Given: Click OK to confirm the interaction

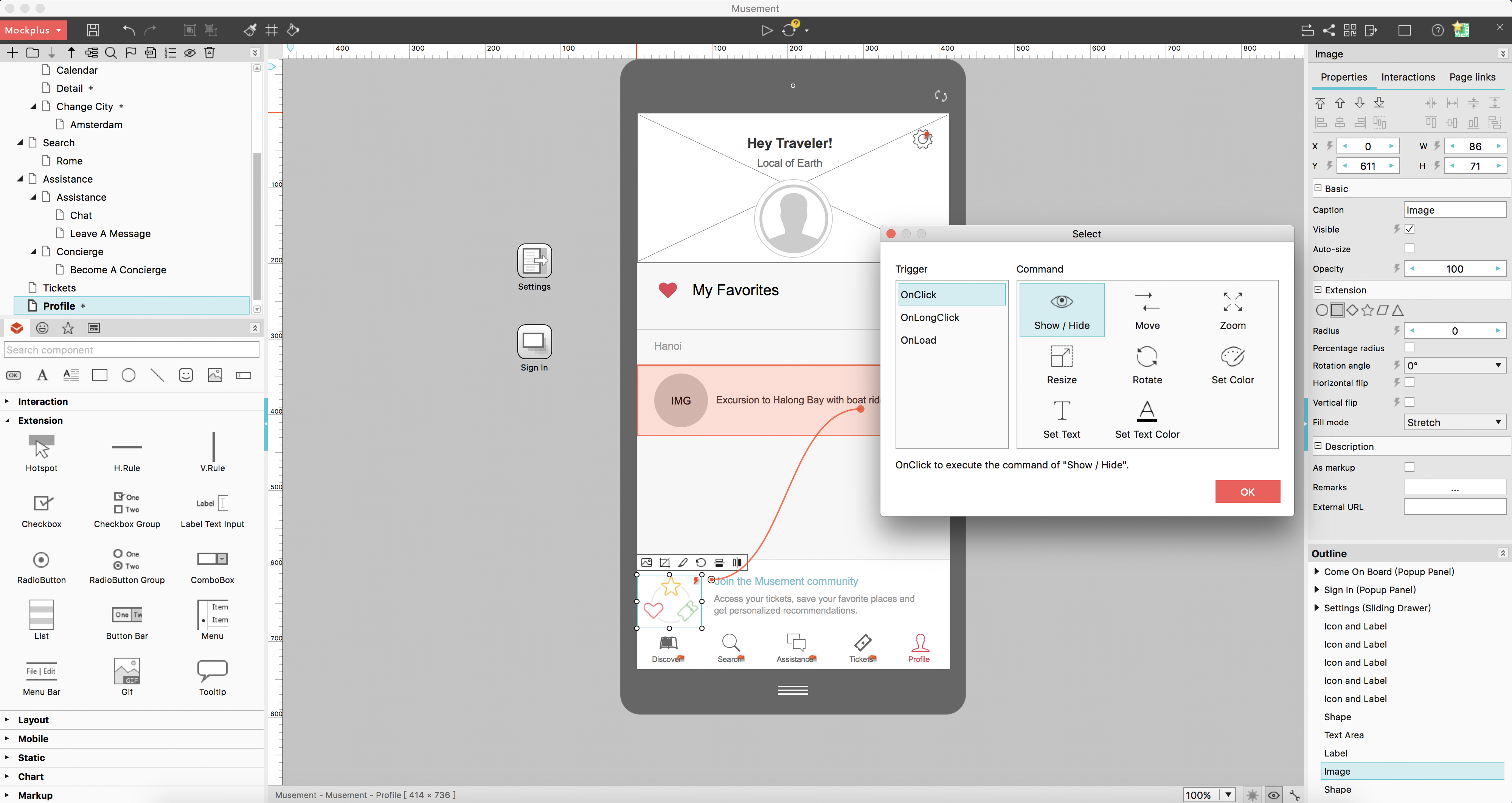Looking at the screenshot, I should tap(1247, 492).
